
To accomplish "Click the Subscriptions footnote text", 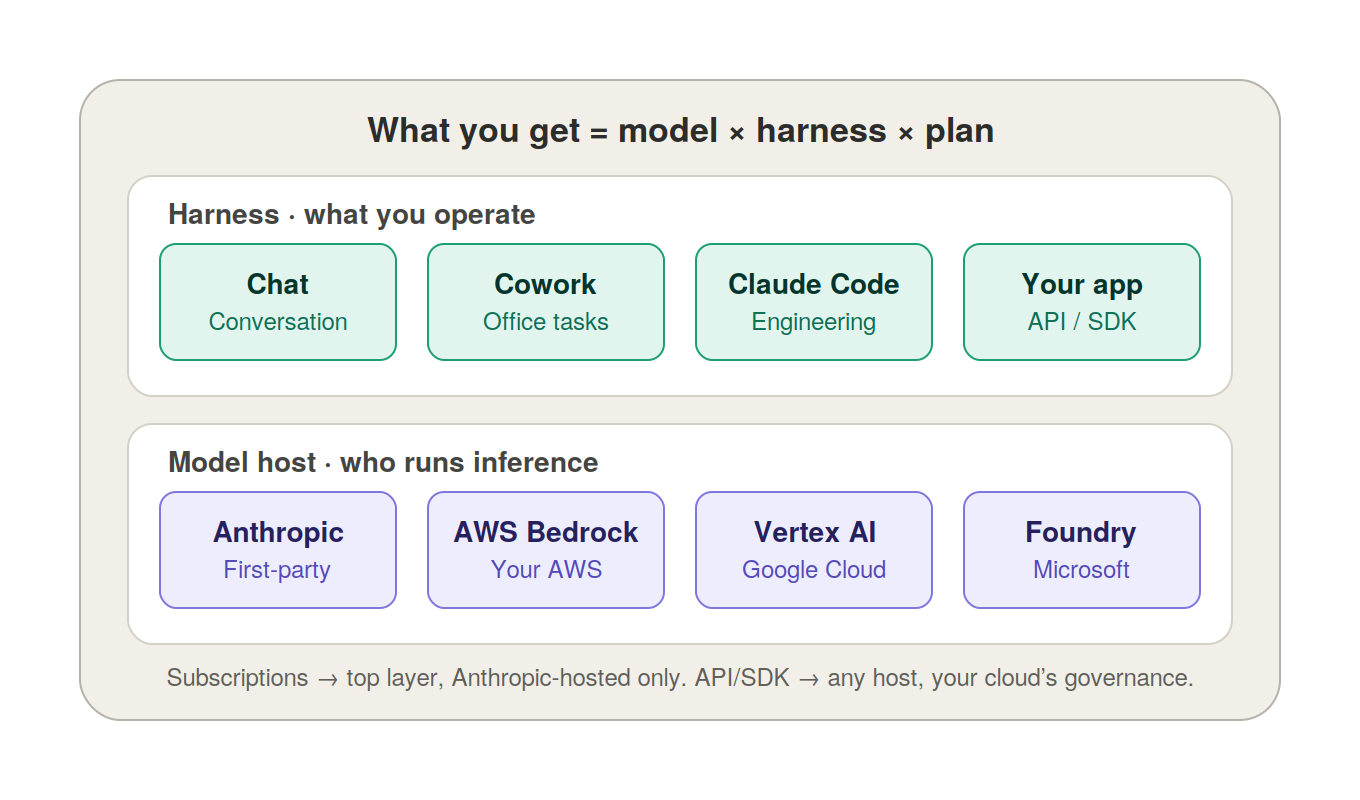I will 680,678.
